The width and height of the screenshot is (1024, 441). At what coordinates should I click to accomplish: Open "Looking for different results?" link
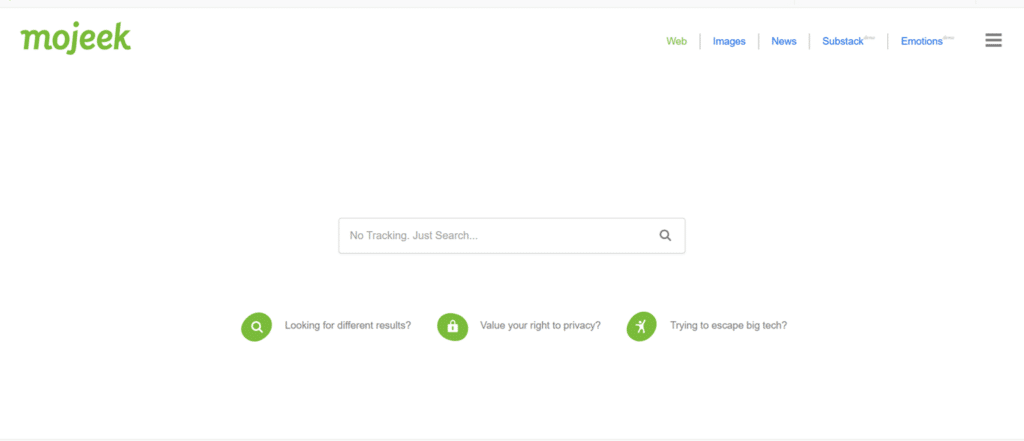[x=348, y=325]
